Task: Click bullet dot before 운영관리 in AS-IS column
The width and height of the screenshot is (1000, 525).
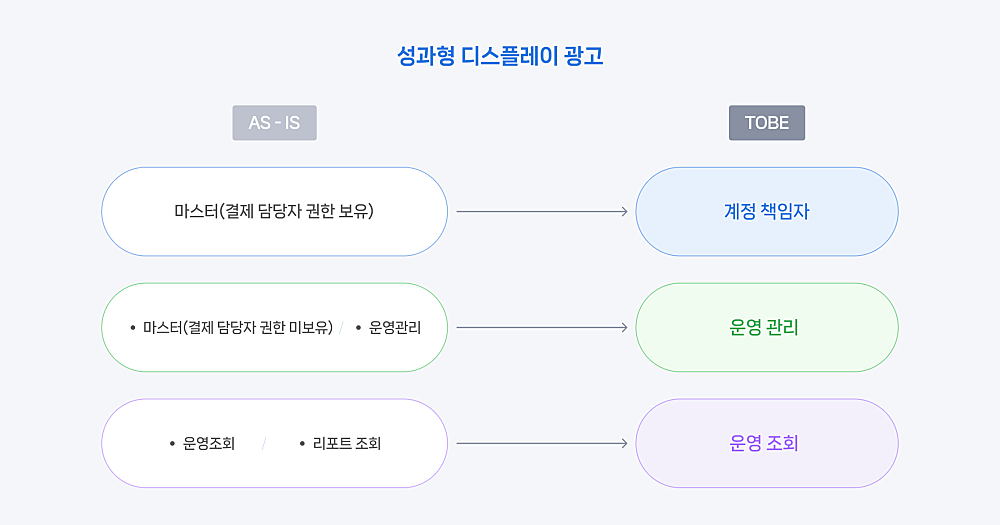Action: (x=358, y=328)
